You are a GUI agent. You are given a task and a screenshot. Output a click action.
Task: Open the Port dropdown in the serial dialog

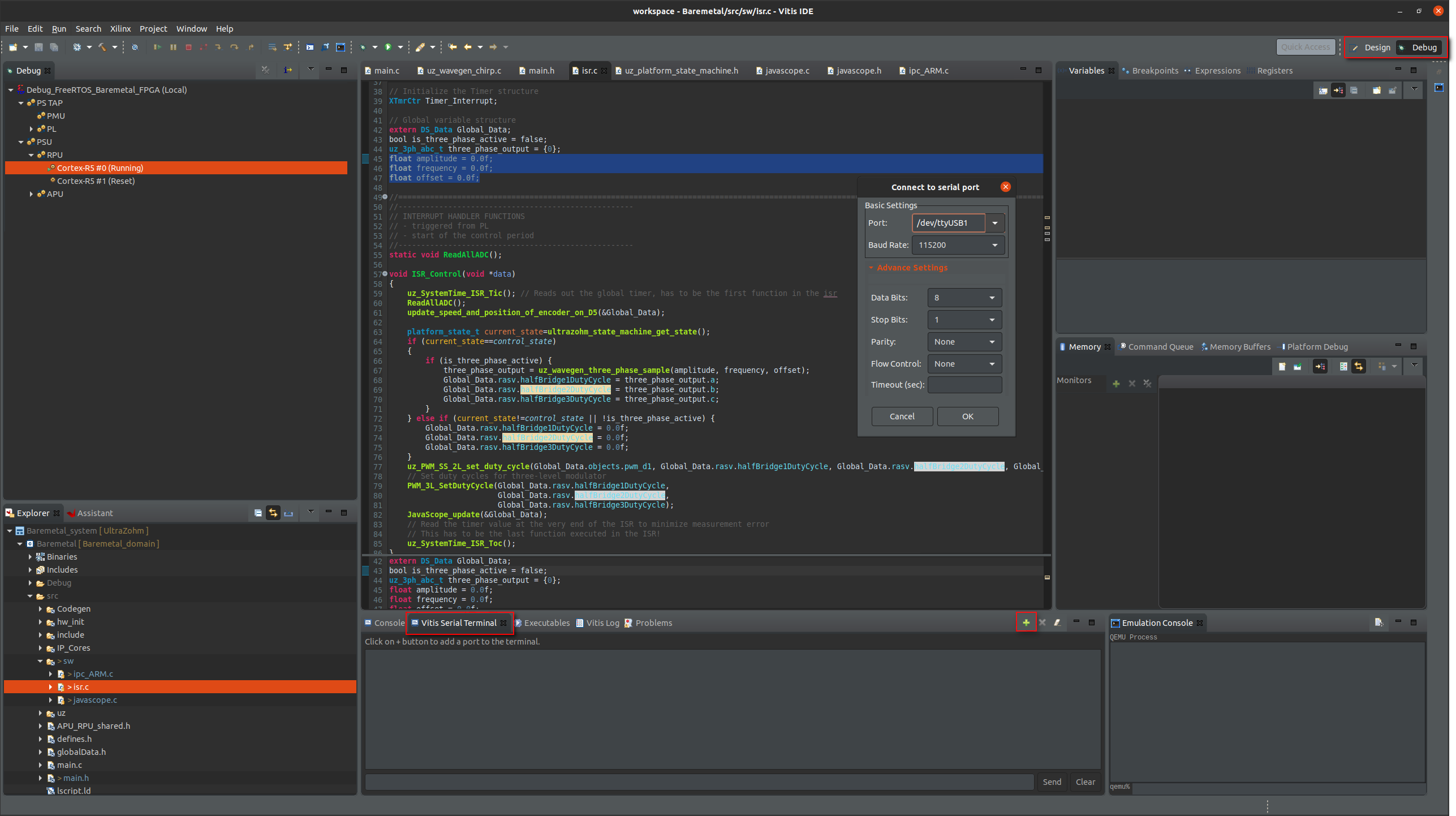[x=994, y=223]
